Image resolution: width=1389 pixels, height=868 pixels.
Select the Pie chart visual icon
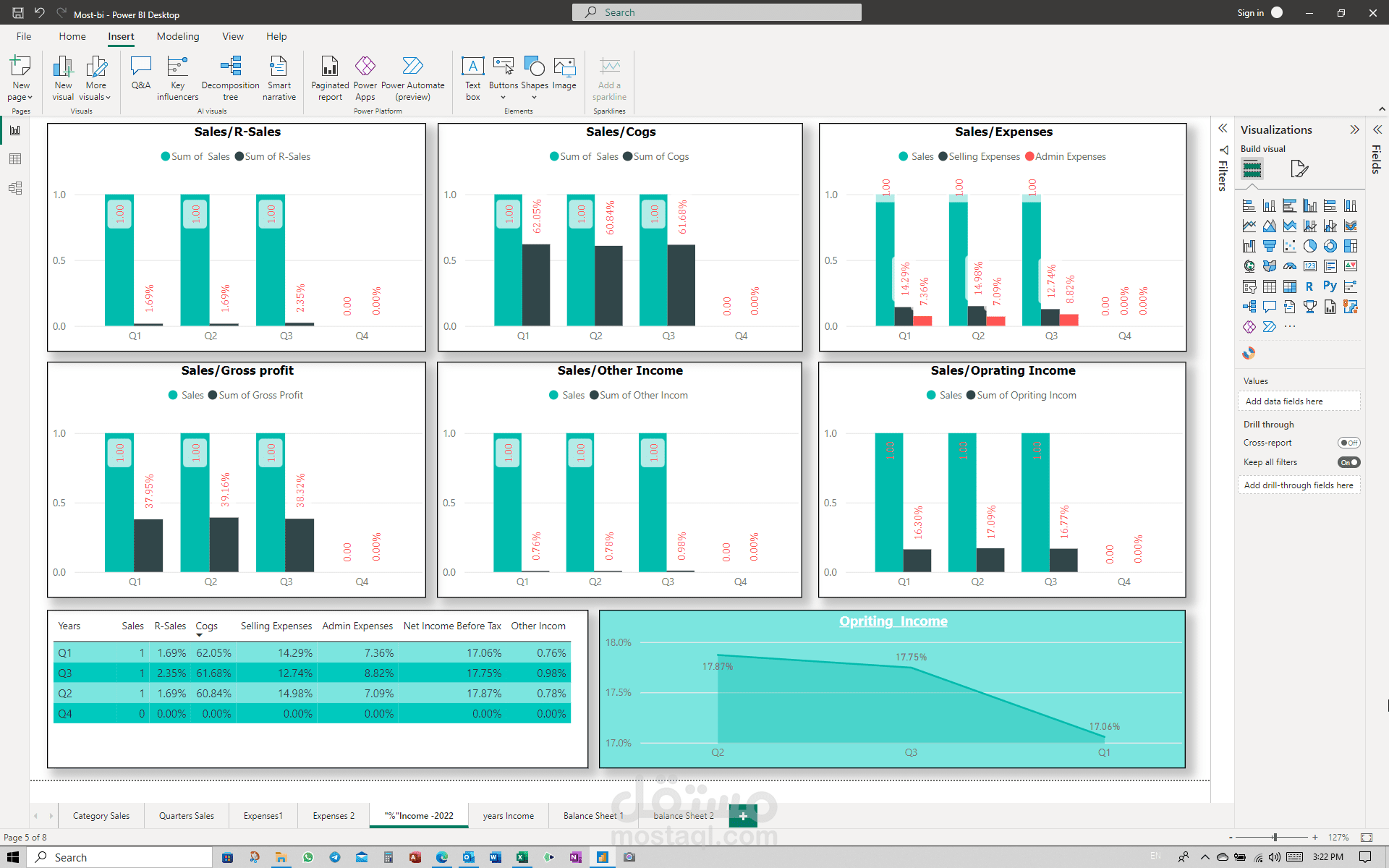[x=1309, y=246]
